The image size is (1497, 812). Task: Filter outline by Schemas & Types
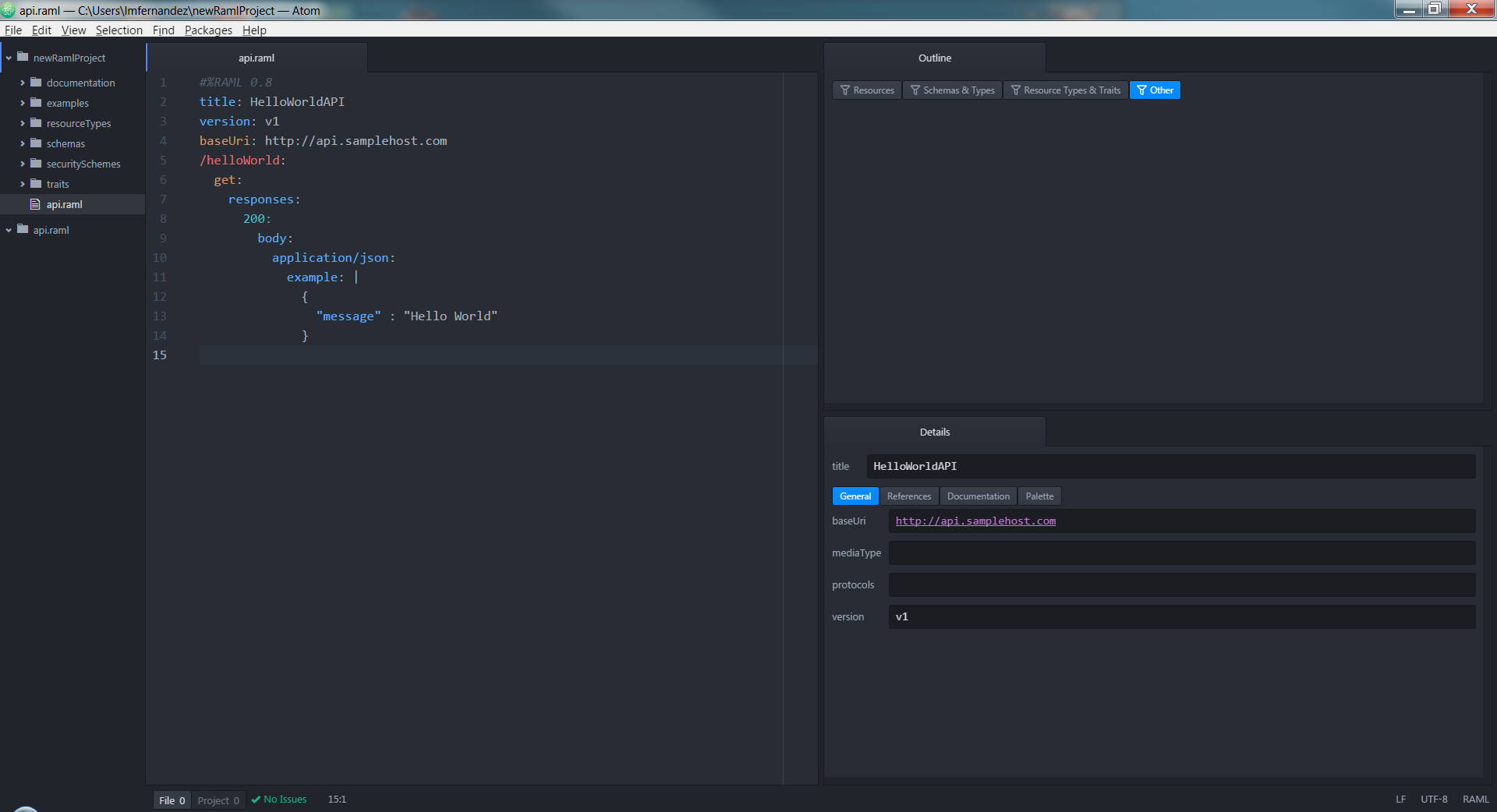tap(952, 90)
